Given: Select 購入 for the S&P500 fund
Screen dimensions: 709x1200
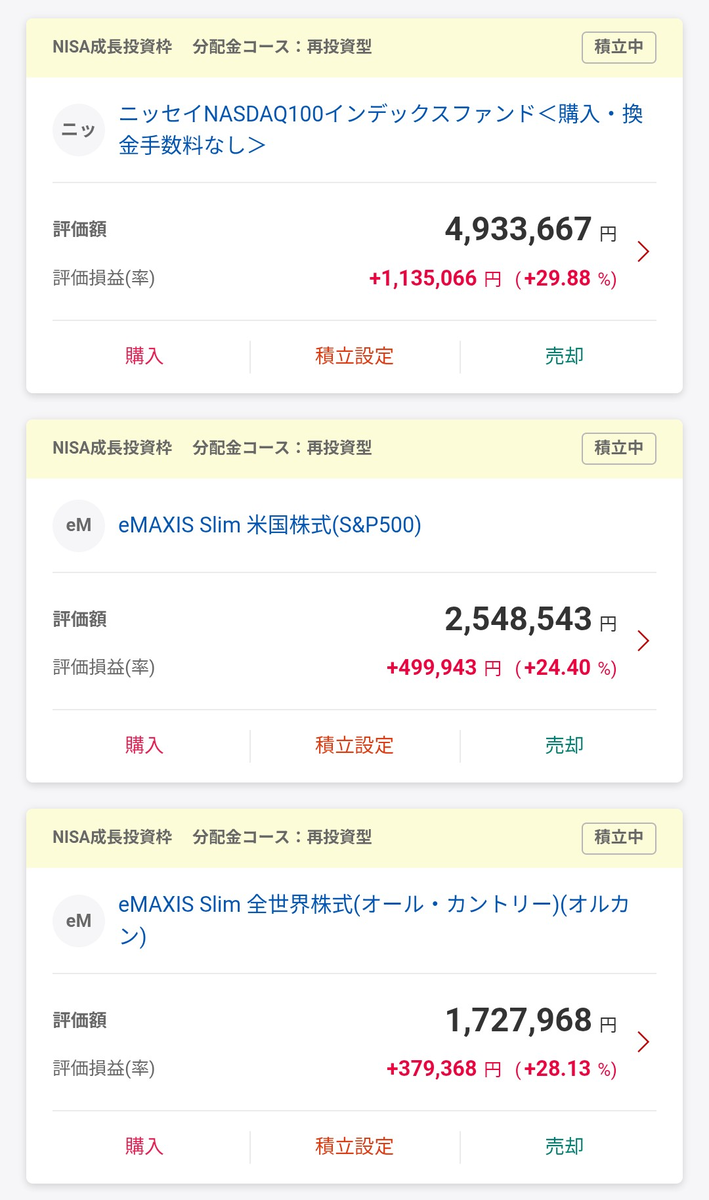Looking at the screenshot, I should click(x=144, y=745).
